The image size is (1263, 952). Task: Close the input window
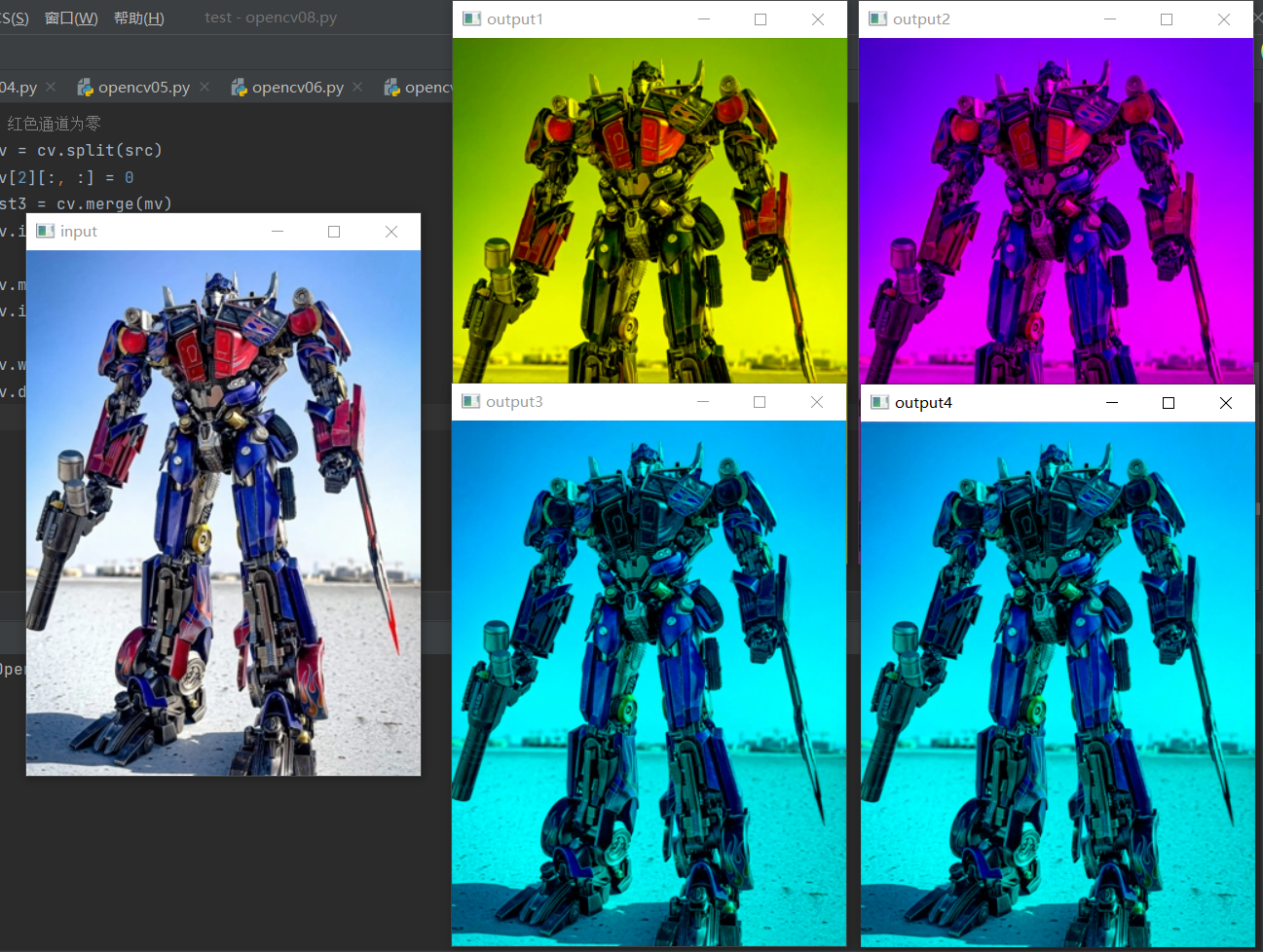(x=391, y=231)
